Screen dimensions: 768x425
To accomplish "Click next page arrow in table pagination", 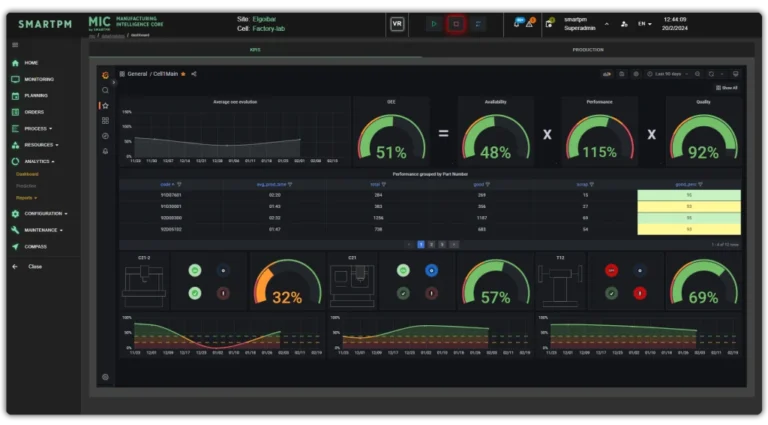I will pos(454,244).
